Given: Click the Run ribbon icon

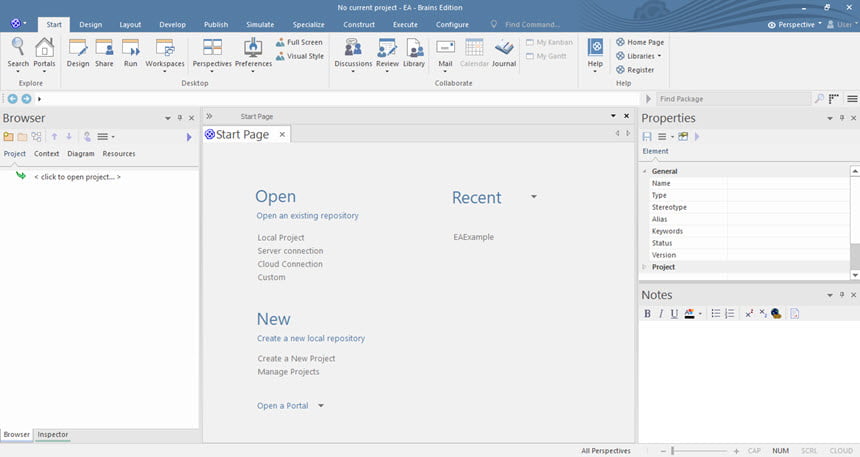Looking at the screenshot, I should coord(131,53).
